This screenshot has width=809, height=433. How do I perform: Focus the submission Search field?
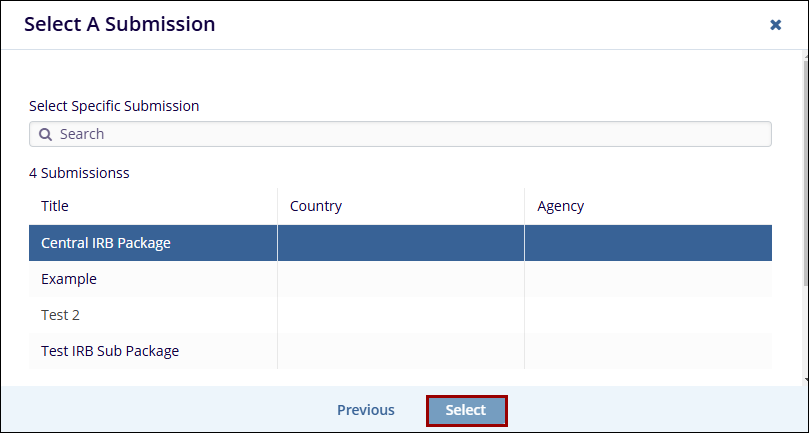(x=400, y=134)
